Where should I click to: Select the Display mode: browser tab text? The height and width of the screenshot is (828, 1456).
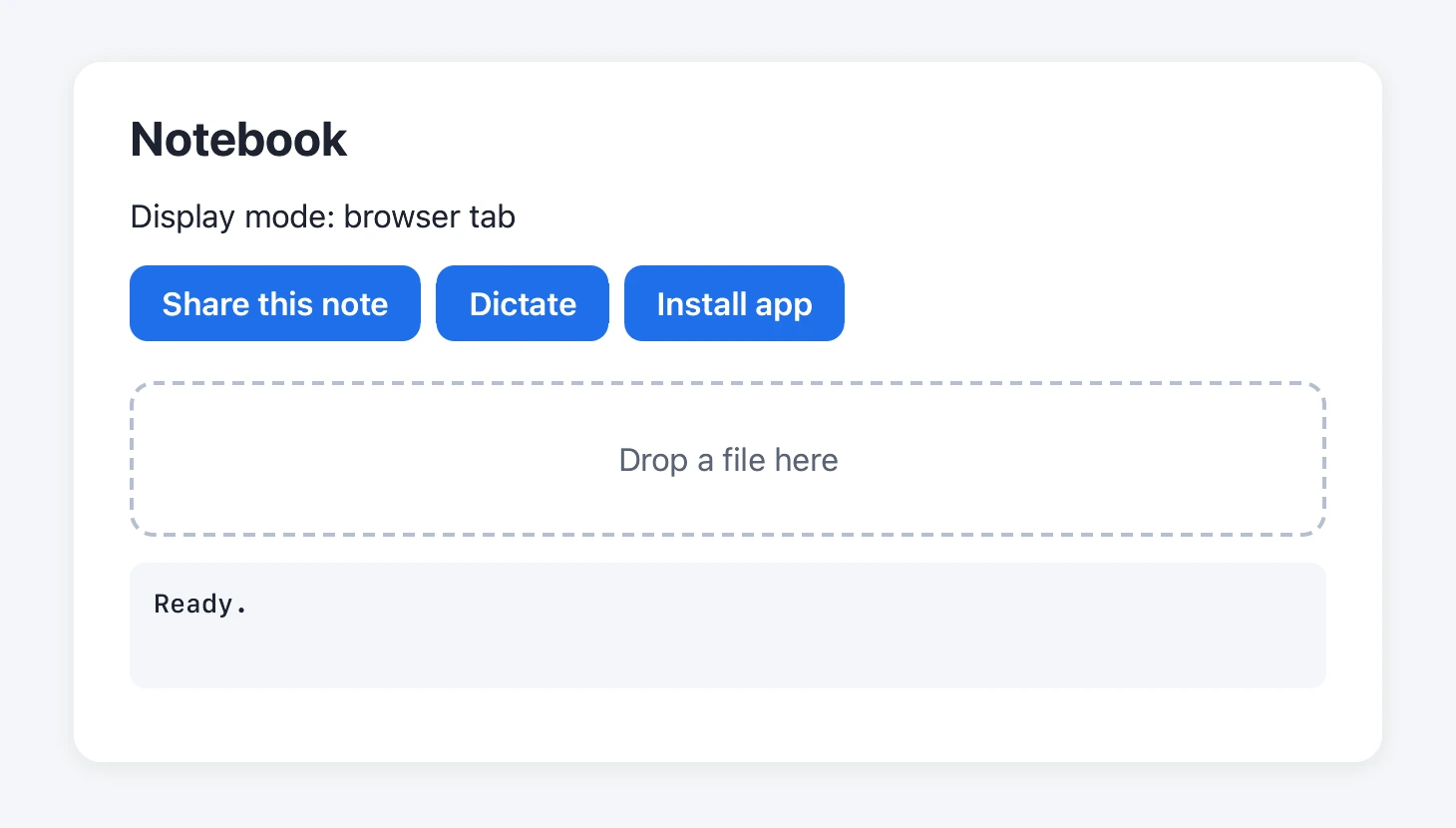[x=323, y=216]
